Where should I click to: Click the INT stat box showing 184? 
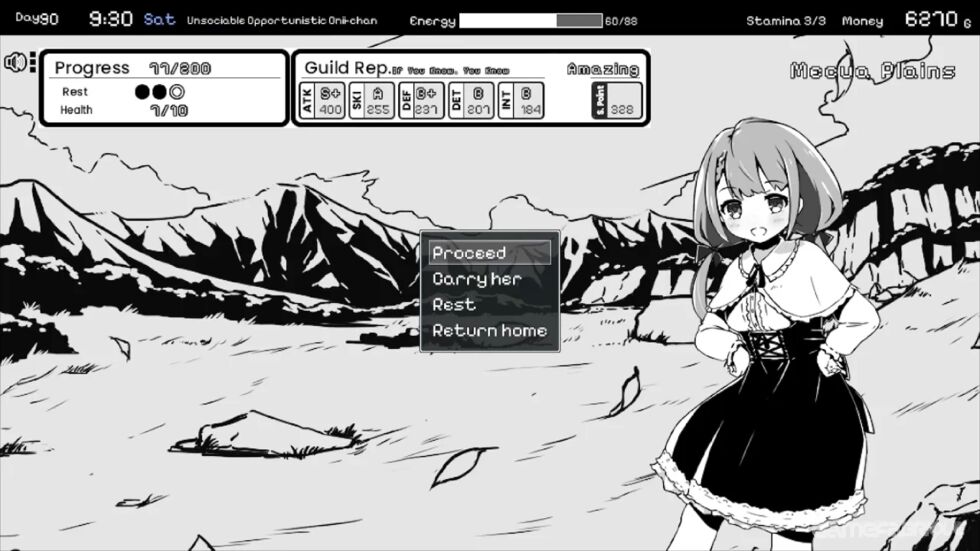pos(521,100)
